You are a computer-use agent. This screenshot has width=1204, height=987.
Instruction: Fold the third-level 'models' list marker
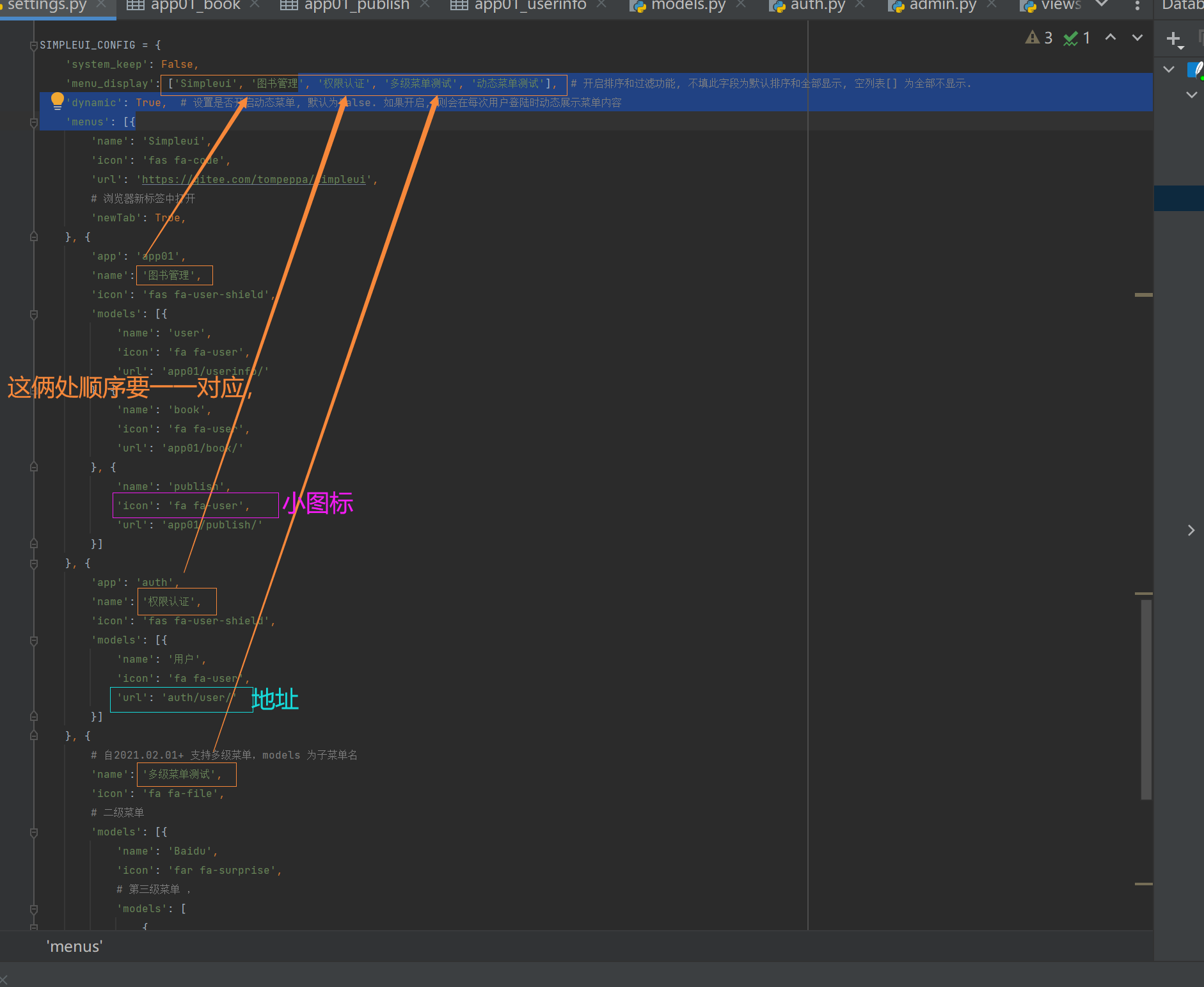34,909
